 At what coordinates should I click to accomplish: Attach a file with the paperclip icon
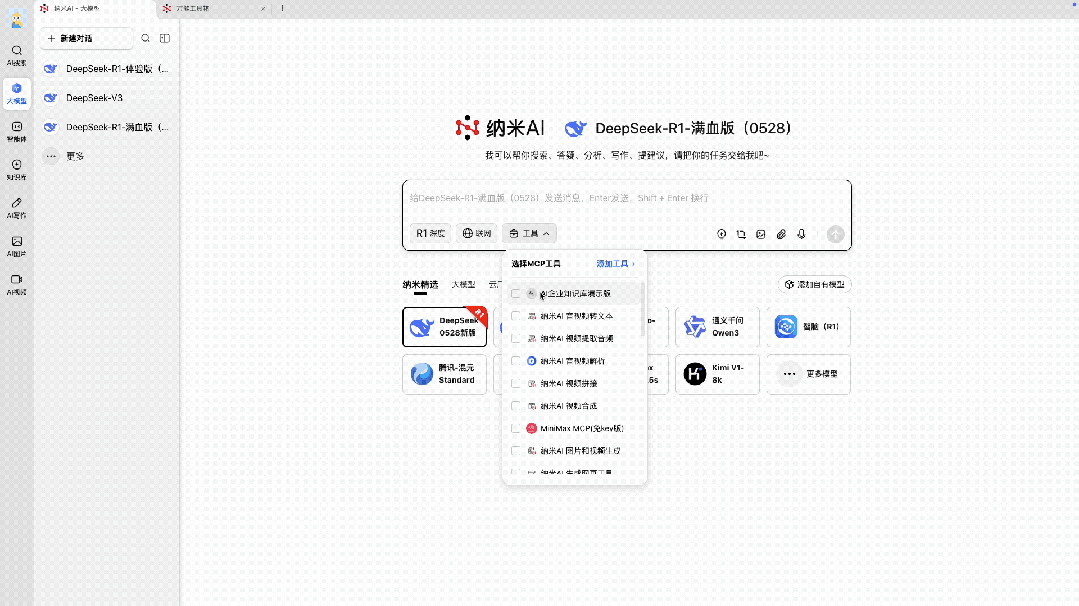pos(781,234)
